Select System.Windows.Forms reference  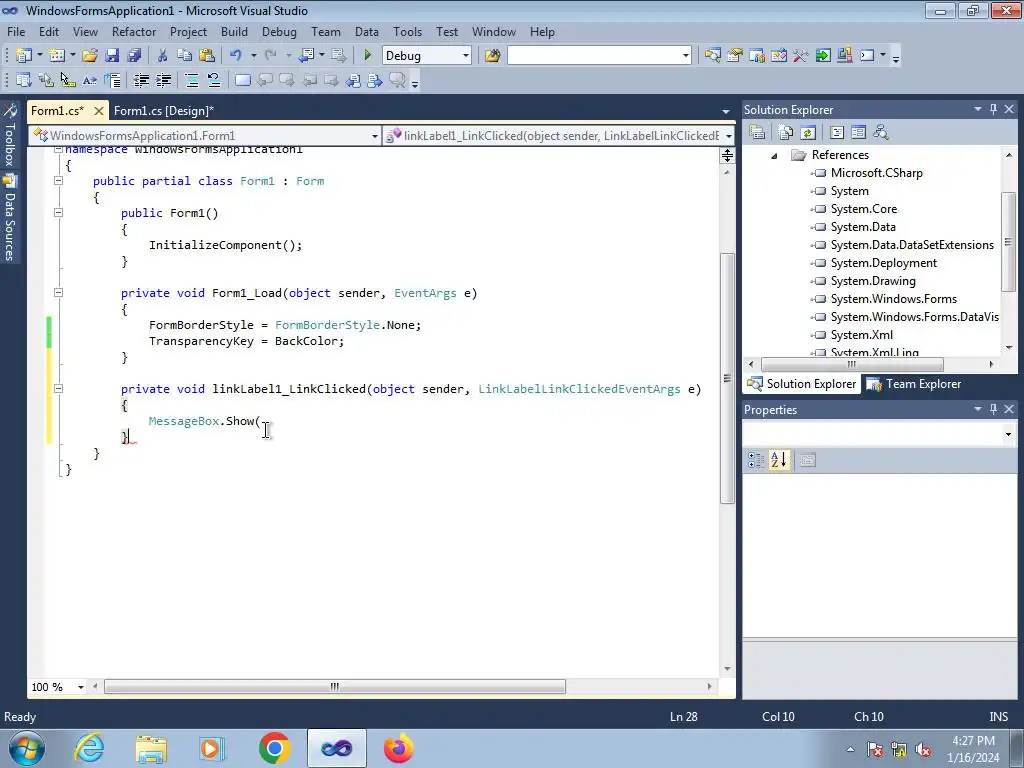point(893,299)
